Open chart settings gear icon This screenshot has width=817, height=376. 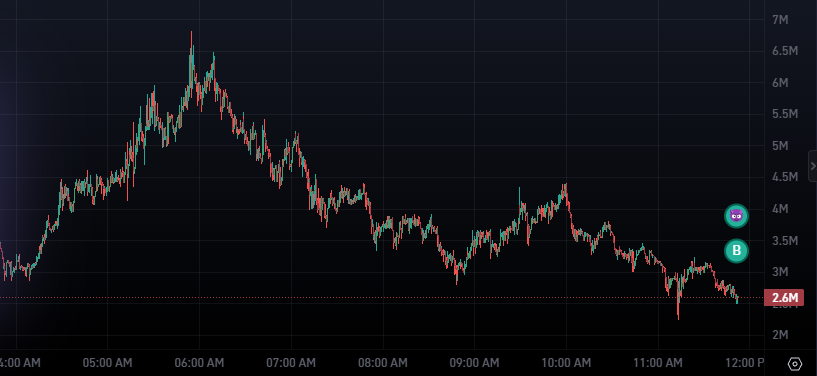tap(795, 364)
